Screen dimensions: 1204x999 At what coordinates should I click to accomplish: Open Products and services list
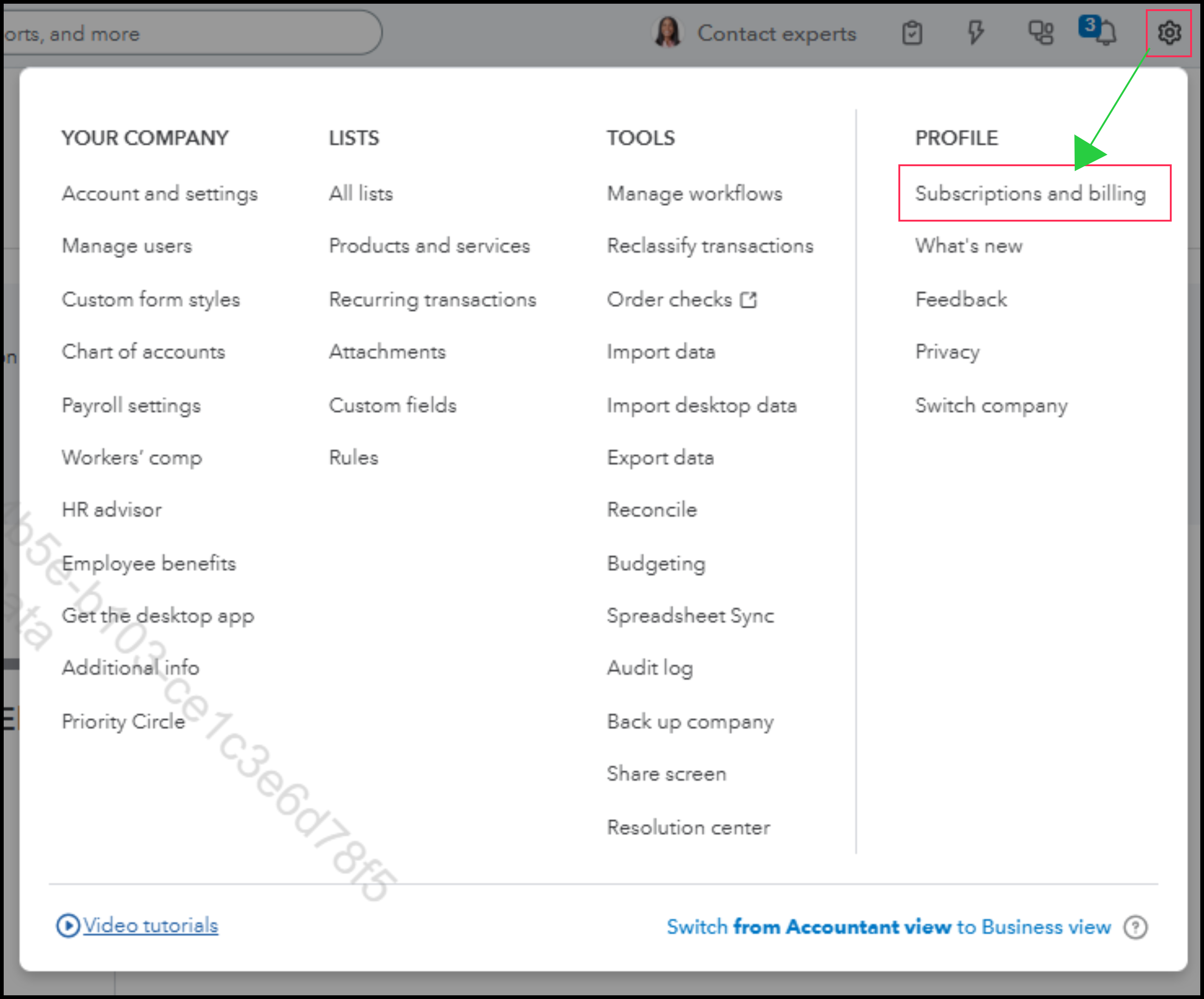[429, 246]
